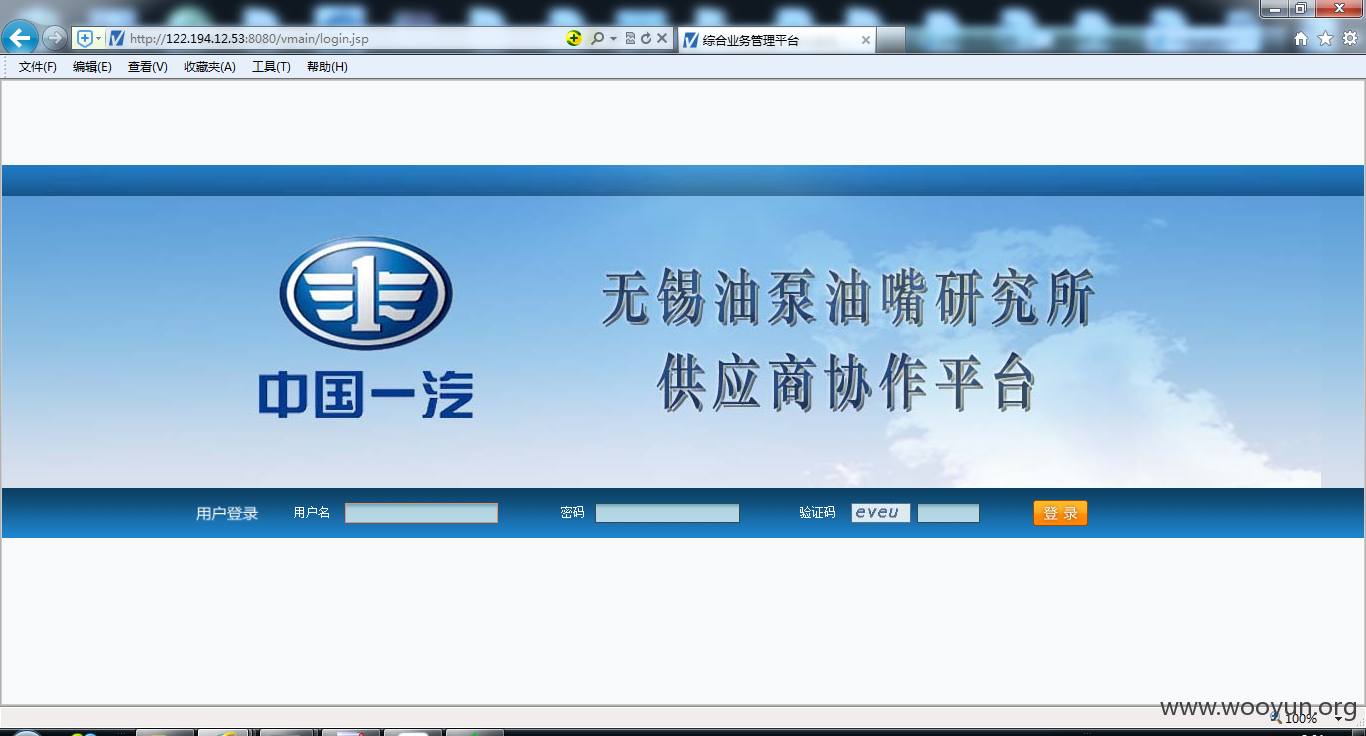Click the site favicon in address bar
The image size is (1366, 736).
tap(117, 38)
